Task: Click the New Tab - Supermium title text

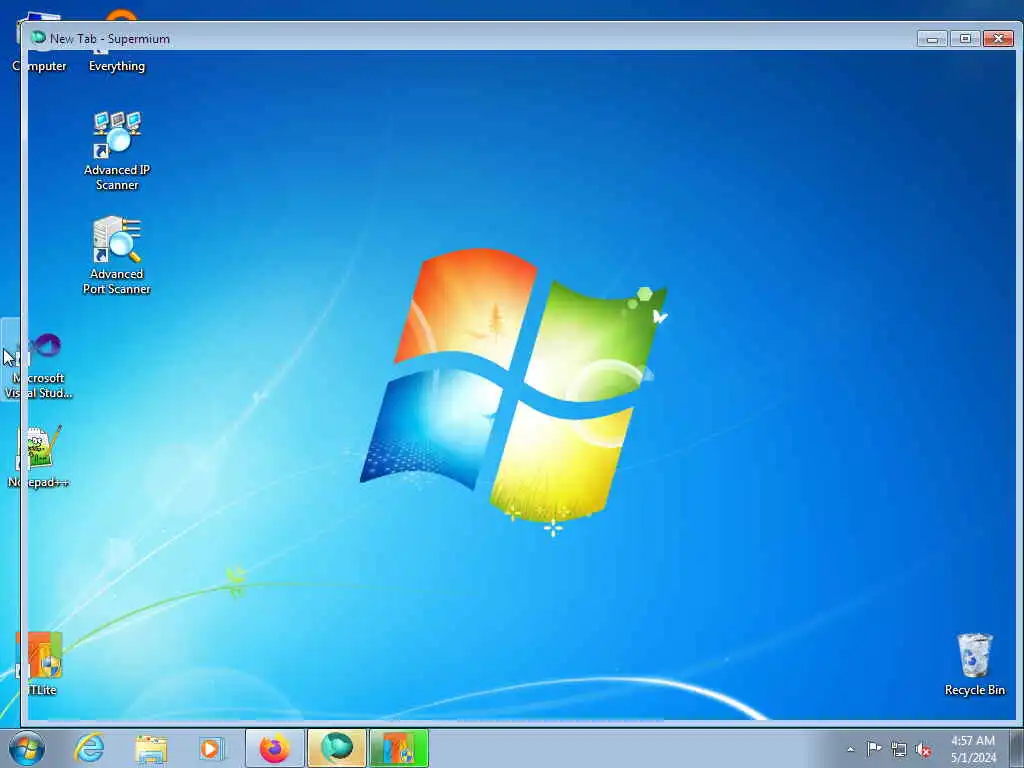Action: coord(110,39)
